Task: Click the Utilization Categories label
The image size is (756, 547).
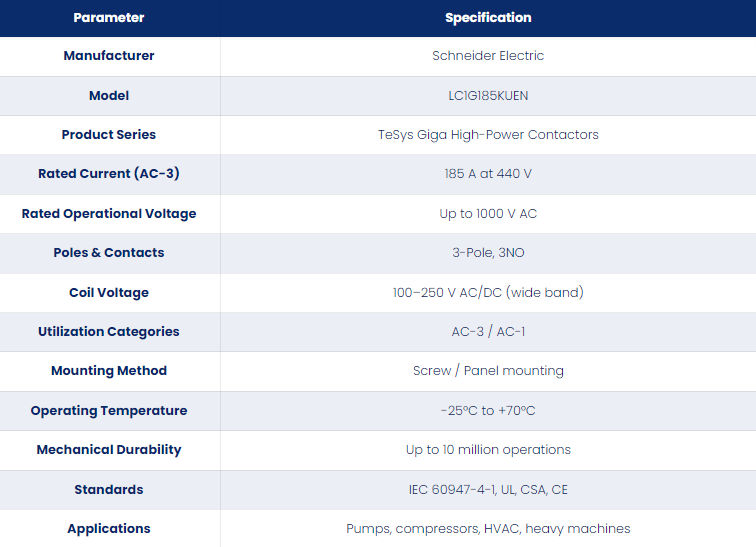Action: (x=109, y=332)
